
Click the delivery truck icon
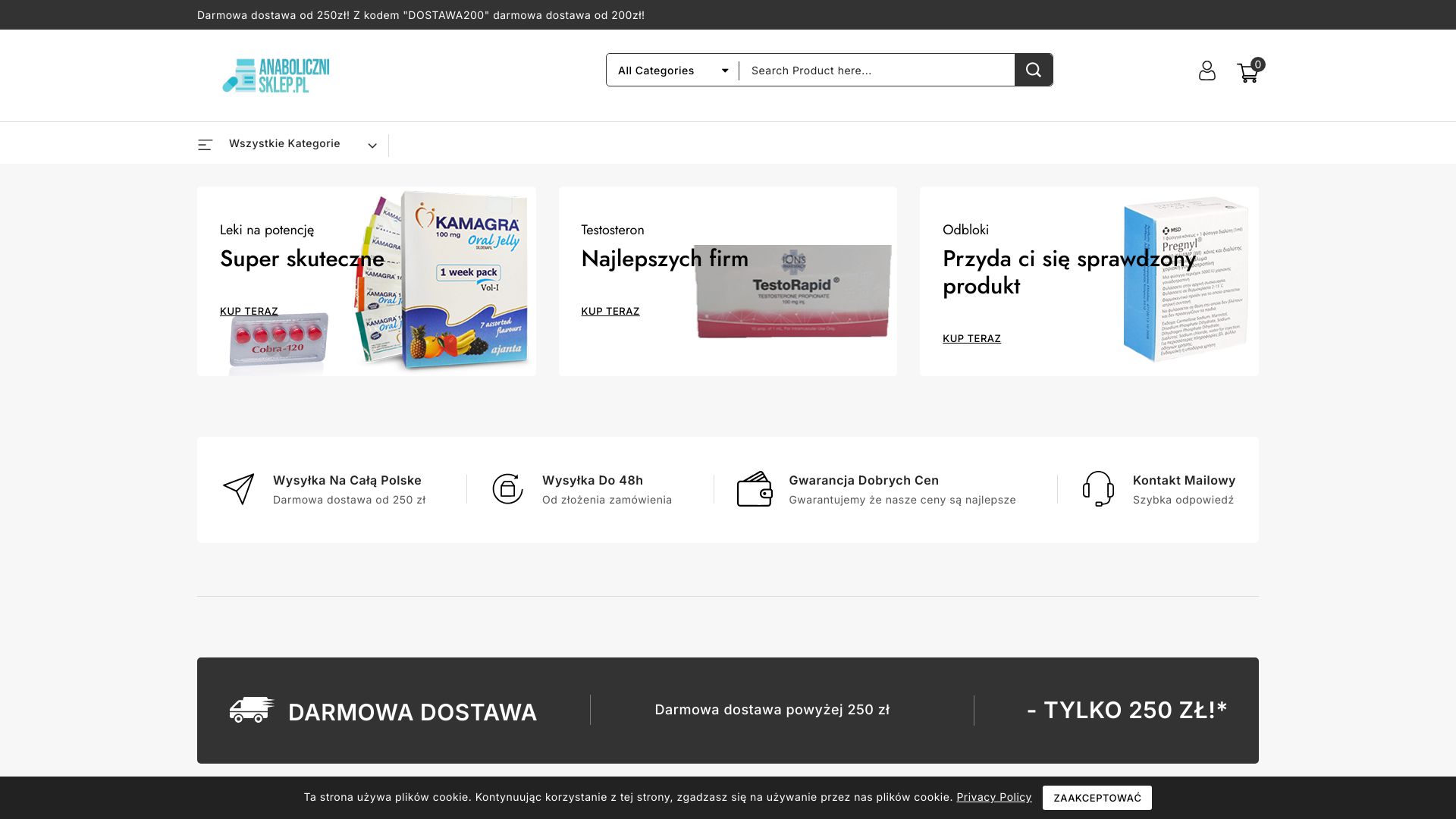252,710
